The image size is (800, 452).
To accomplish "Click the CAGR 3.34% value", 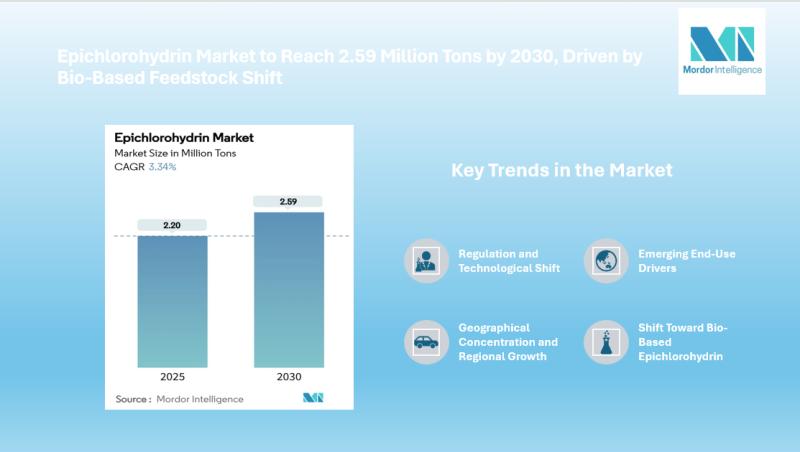I will [x=162, y=167].
